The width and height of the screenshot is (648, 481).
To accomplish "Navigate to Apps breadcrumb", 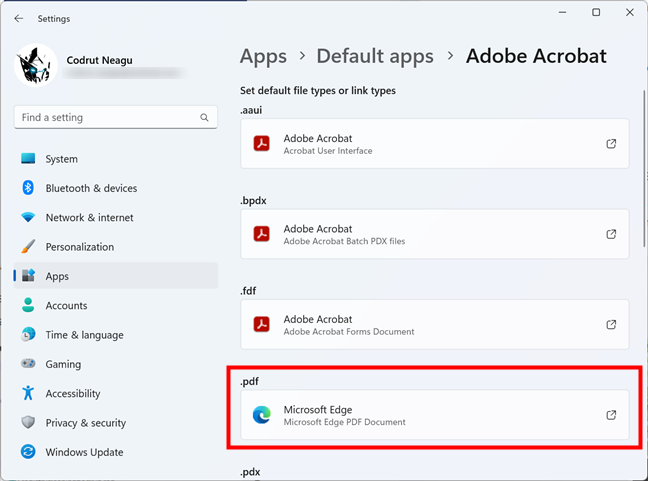I will pos(263,57).
